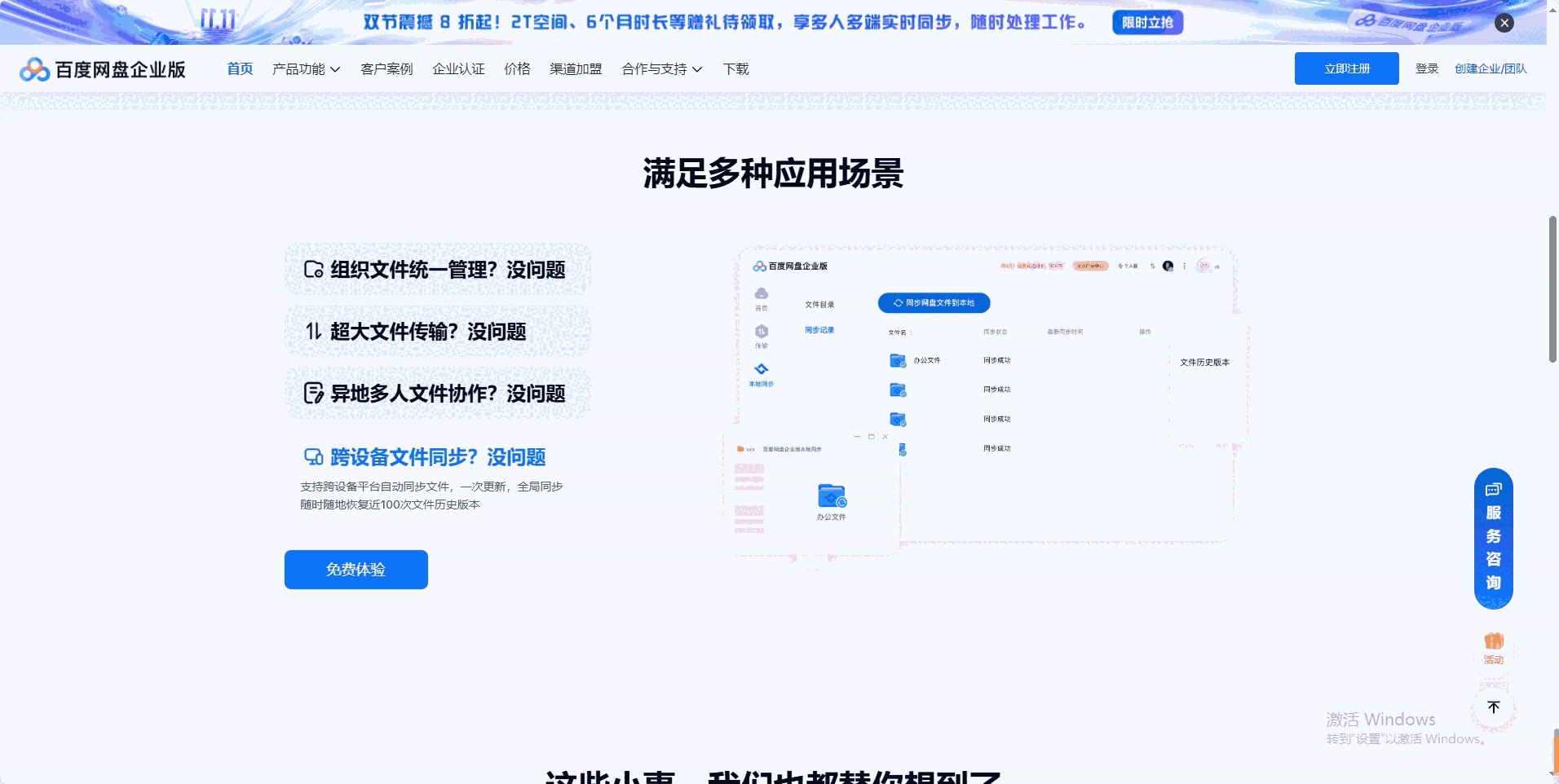
Task: Switch to the 客户案例 nav item
Action: (x=386, y=69)
